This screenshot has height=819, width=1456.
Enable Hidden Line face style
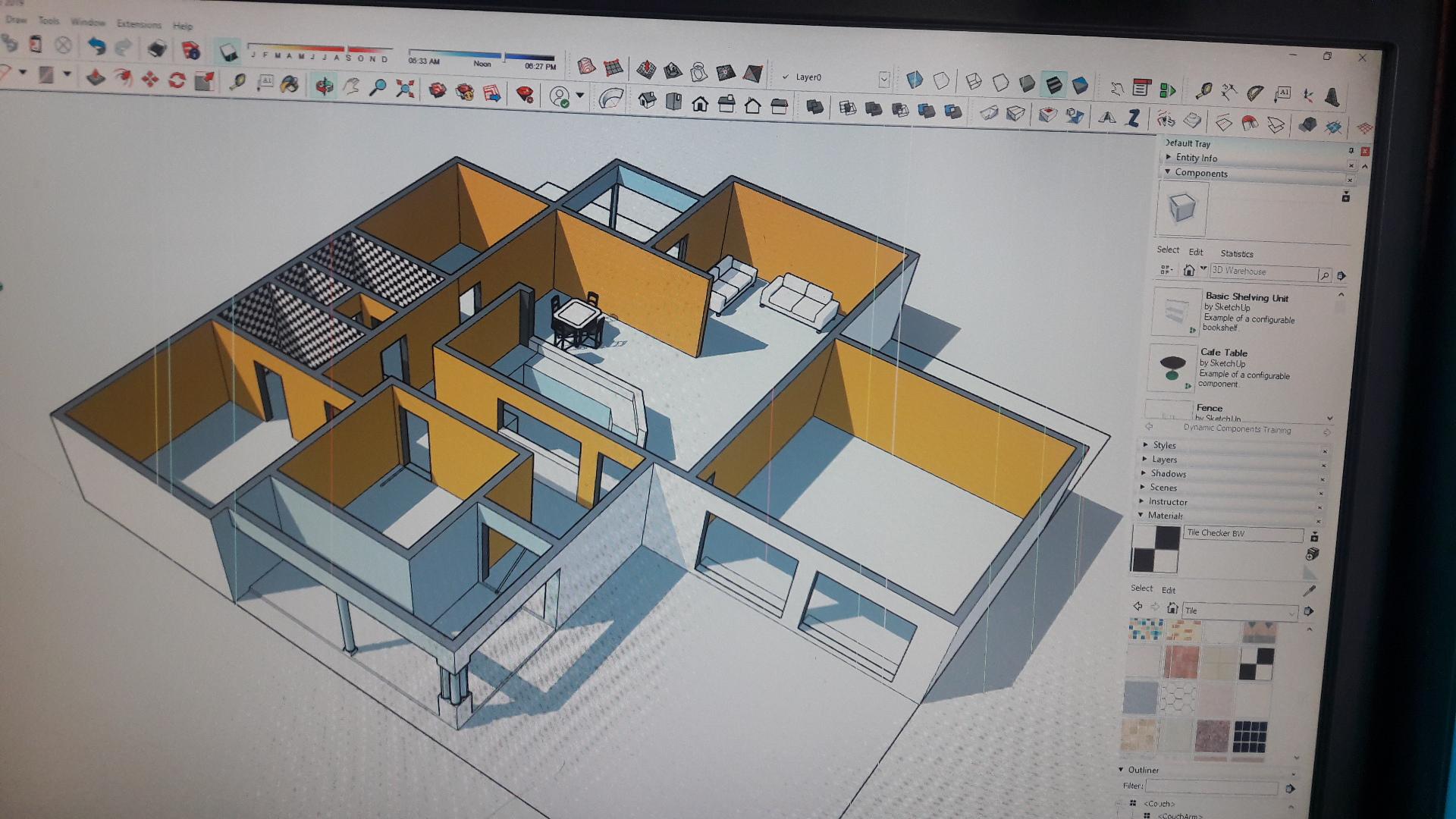(1000, 83)
